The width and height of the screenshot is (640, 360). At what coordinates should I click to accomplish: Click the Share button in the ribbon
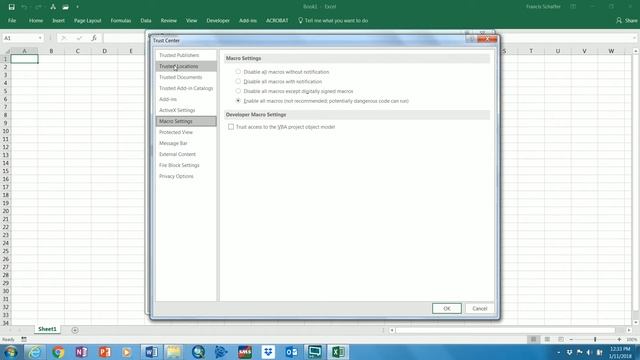[x=627, y=20]
